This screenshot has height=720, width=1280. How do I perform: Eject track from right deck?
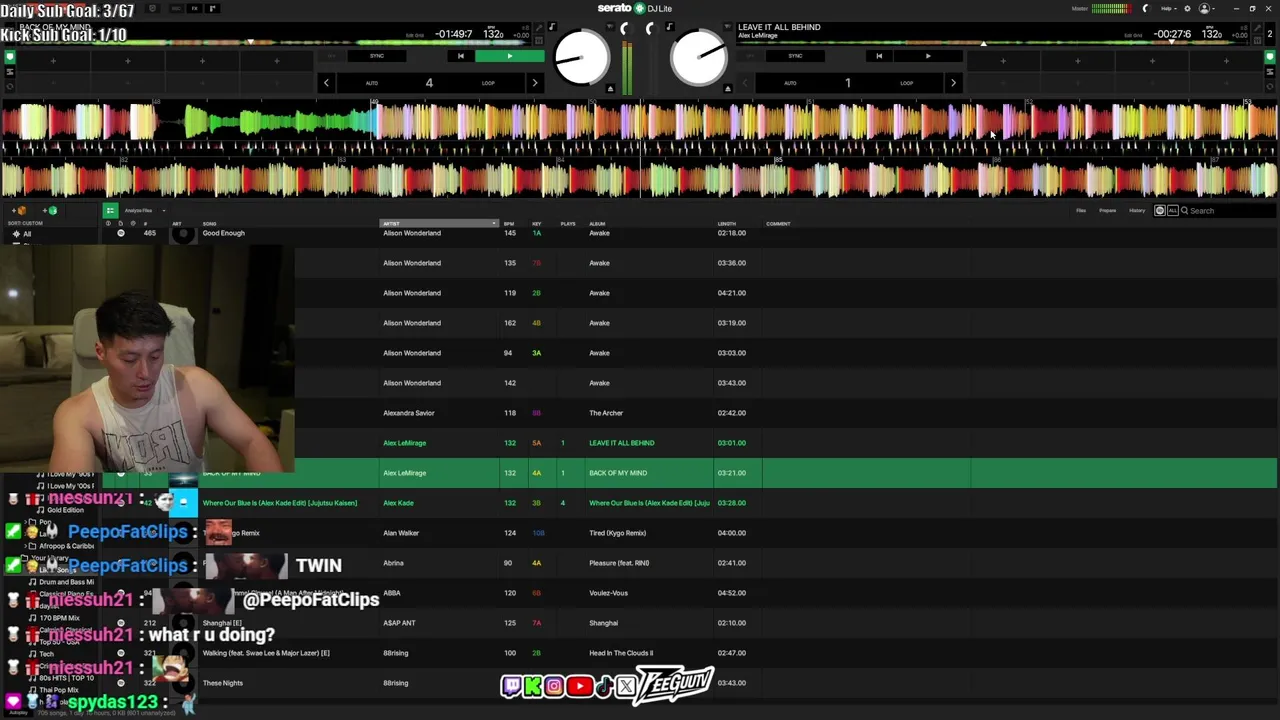(728, 88)
